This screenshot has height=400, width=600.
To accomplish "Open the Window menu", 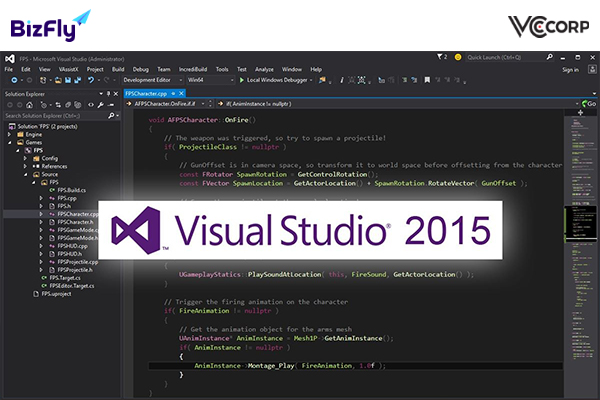I will pyautogui.click(x=292, y=69).
